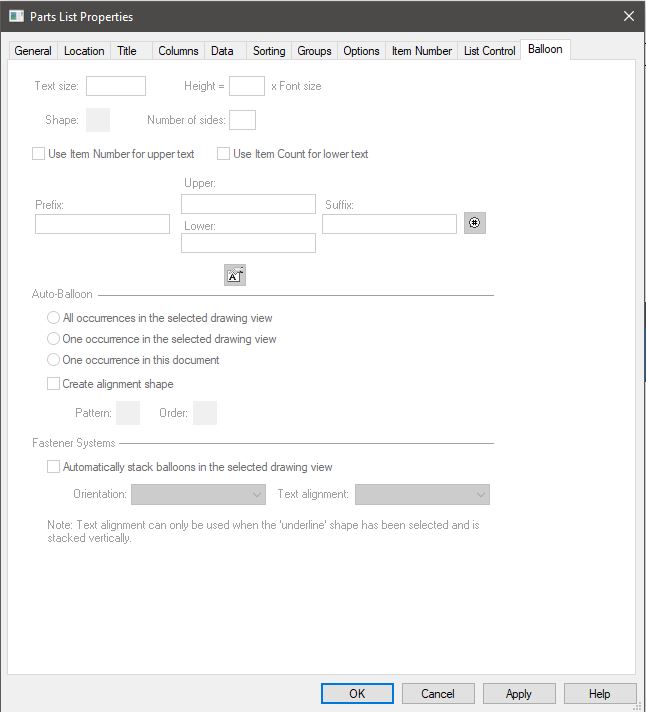The height and width of the screenshot is (712, 646).
Task: Close the Parts List Properties dialog
Action: pos(628,16)
